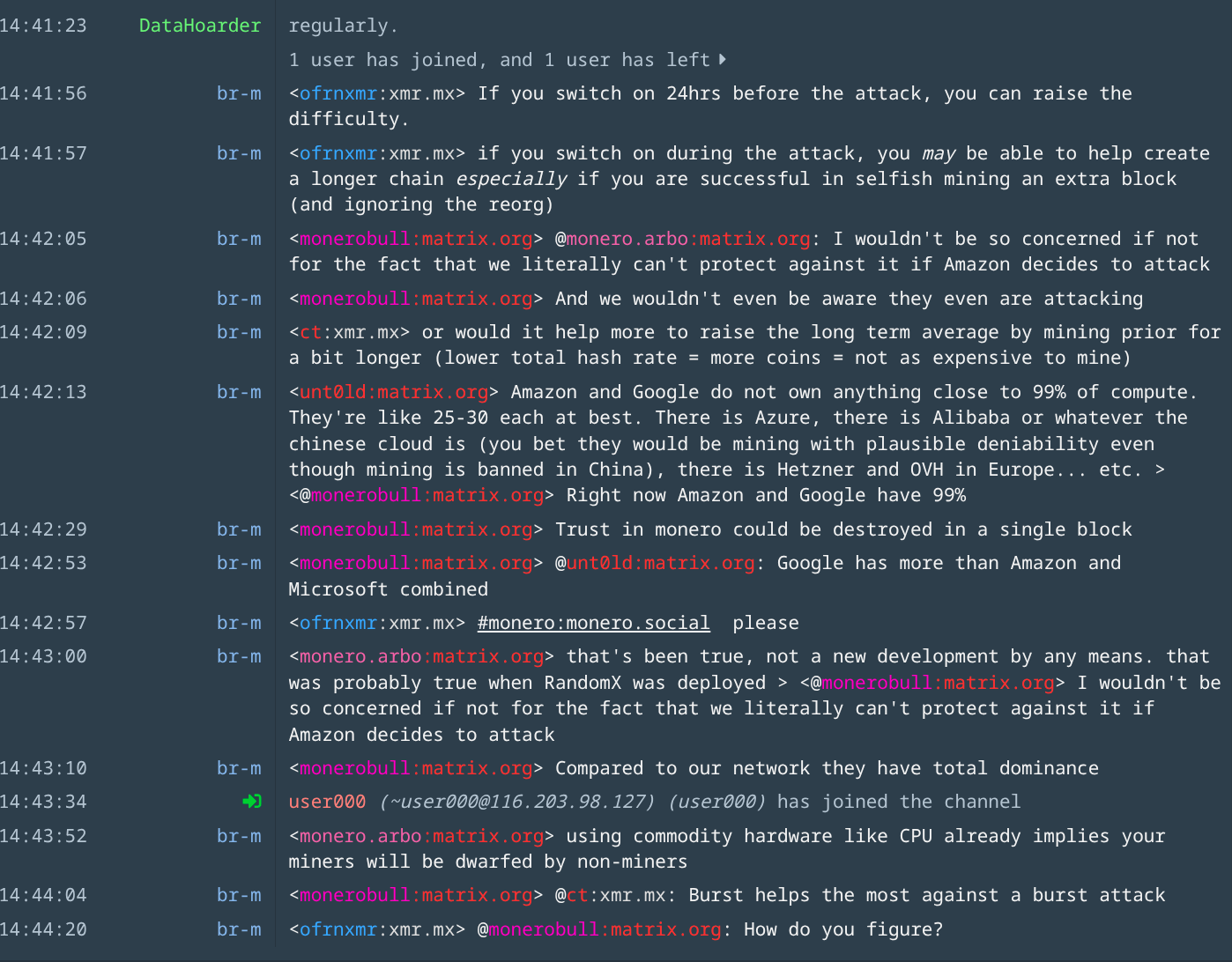Click the green join icon beside user000
Viewport: 1232px width, 962px height.
252,802
